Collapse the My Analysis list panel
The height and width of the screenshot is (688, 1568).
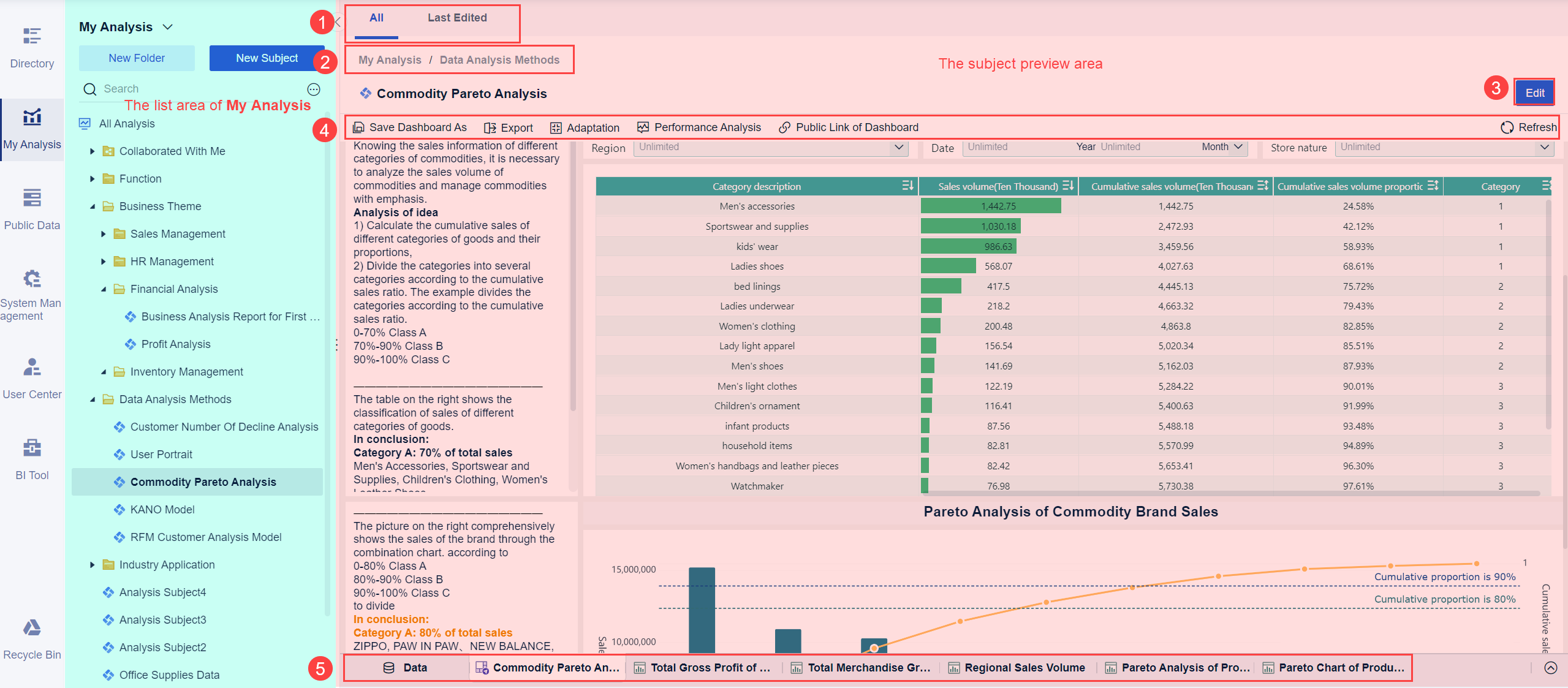[x=338, y=23]
